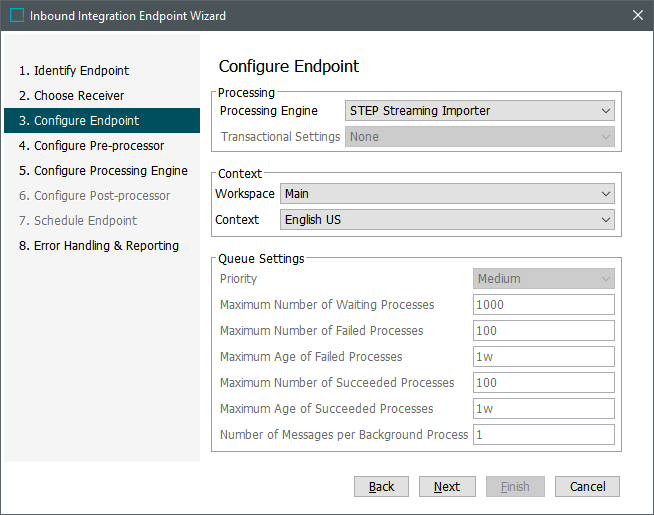Viewport: 654px width, 515px height.
Task: Click Number of Messages per Background Process field
Action: click(x=543, y=435)
